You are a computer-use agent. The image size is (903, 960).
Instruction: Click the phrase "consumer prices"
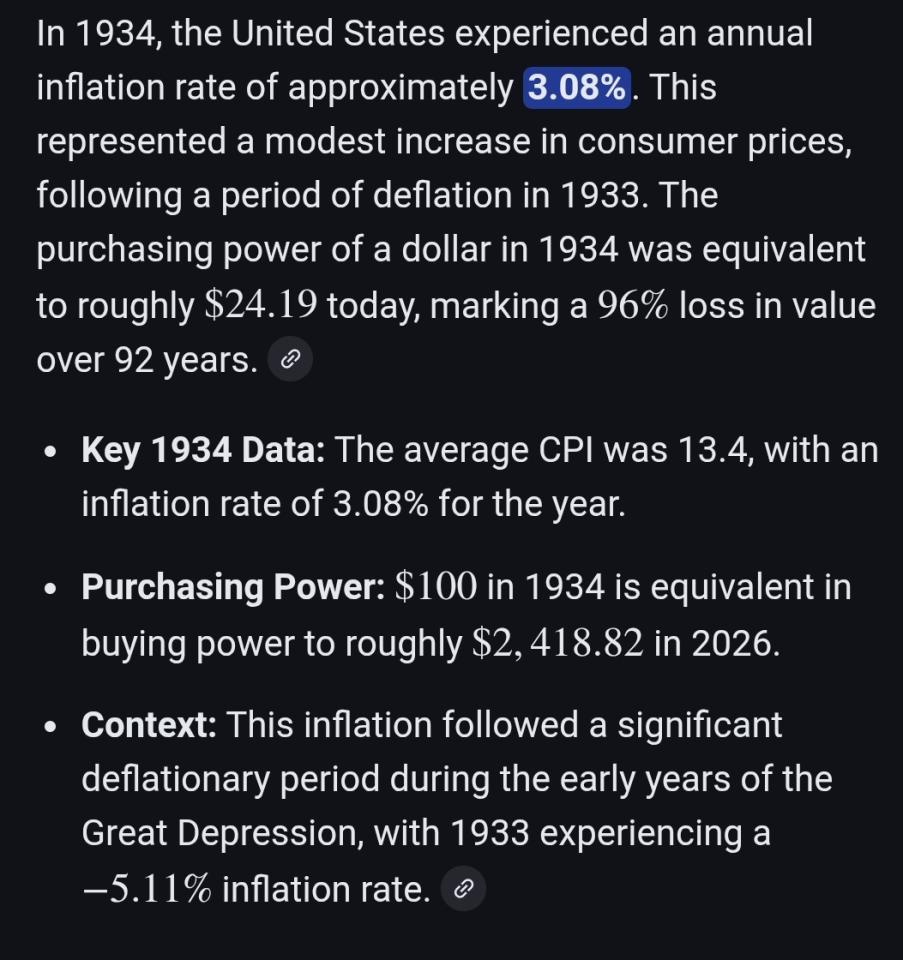coord(713,142)
